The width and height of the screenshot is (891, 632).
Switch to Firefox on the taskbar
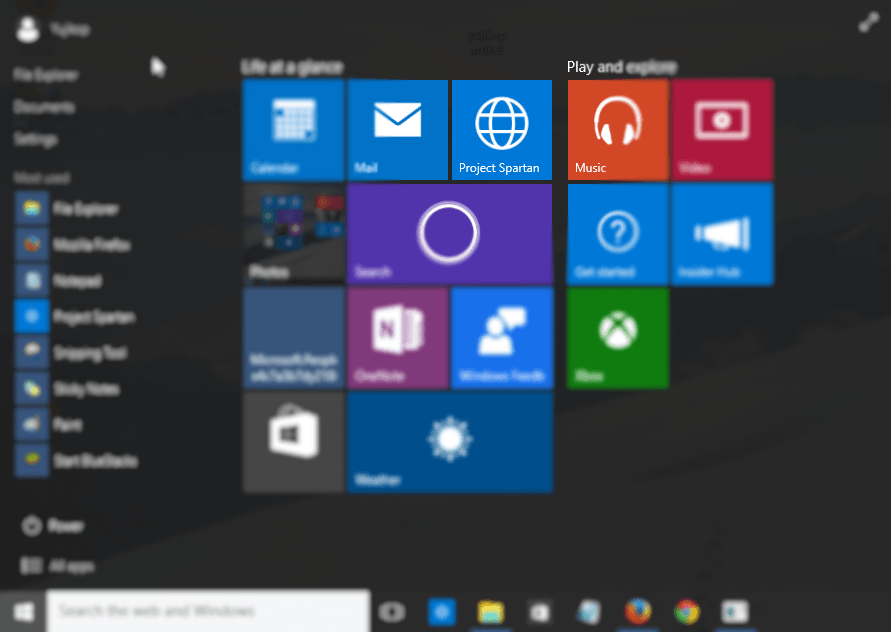[638, 612]
